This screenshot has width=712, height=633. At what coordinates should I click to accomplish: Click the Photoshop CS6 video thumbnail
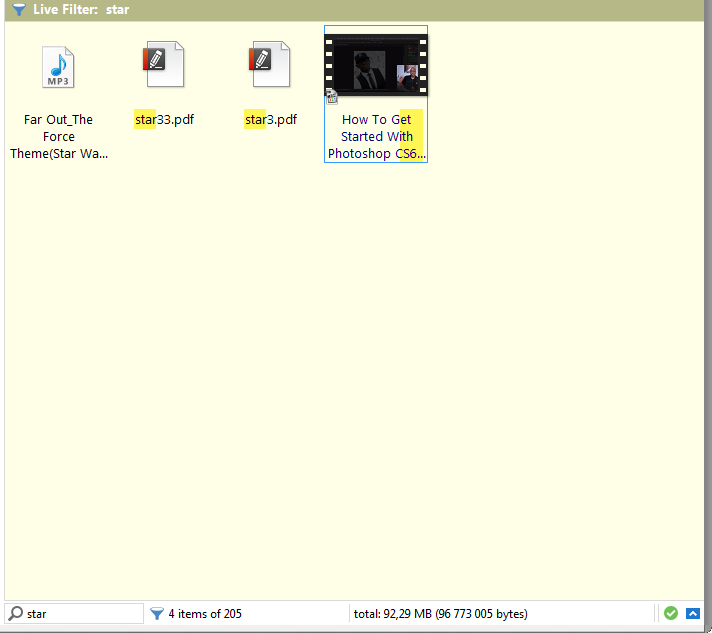(376, 66)
